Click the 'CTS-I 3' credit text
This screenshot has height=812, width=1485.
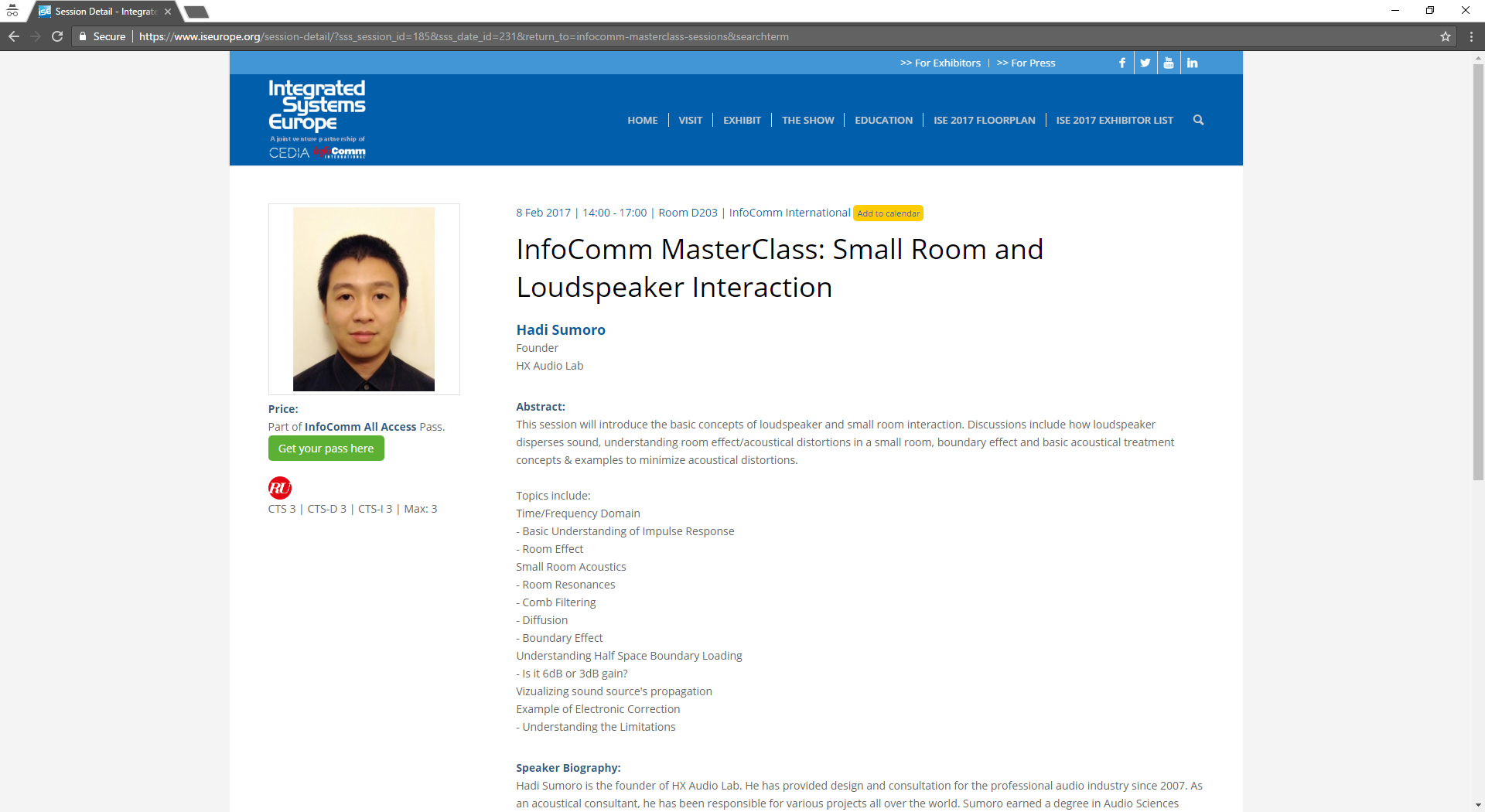(375, 509)
